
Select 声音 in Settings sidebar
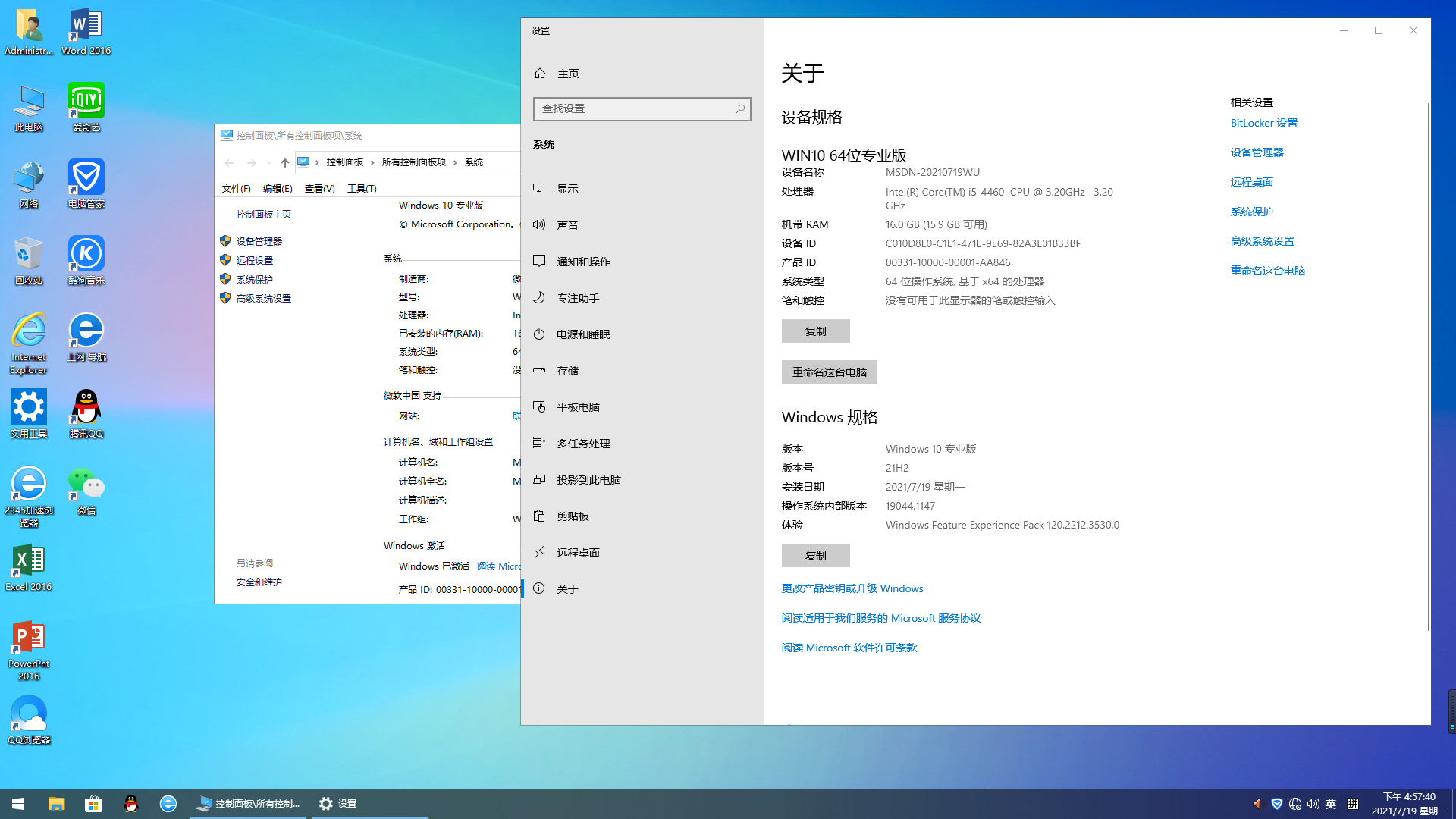click(x=642, y=225)
